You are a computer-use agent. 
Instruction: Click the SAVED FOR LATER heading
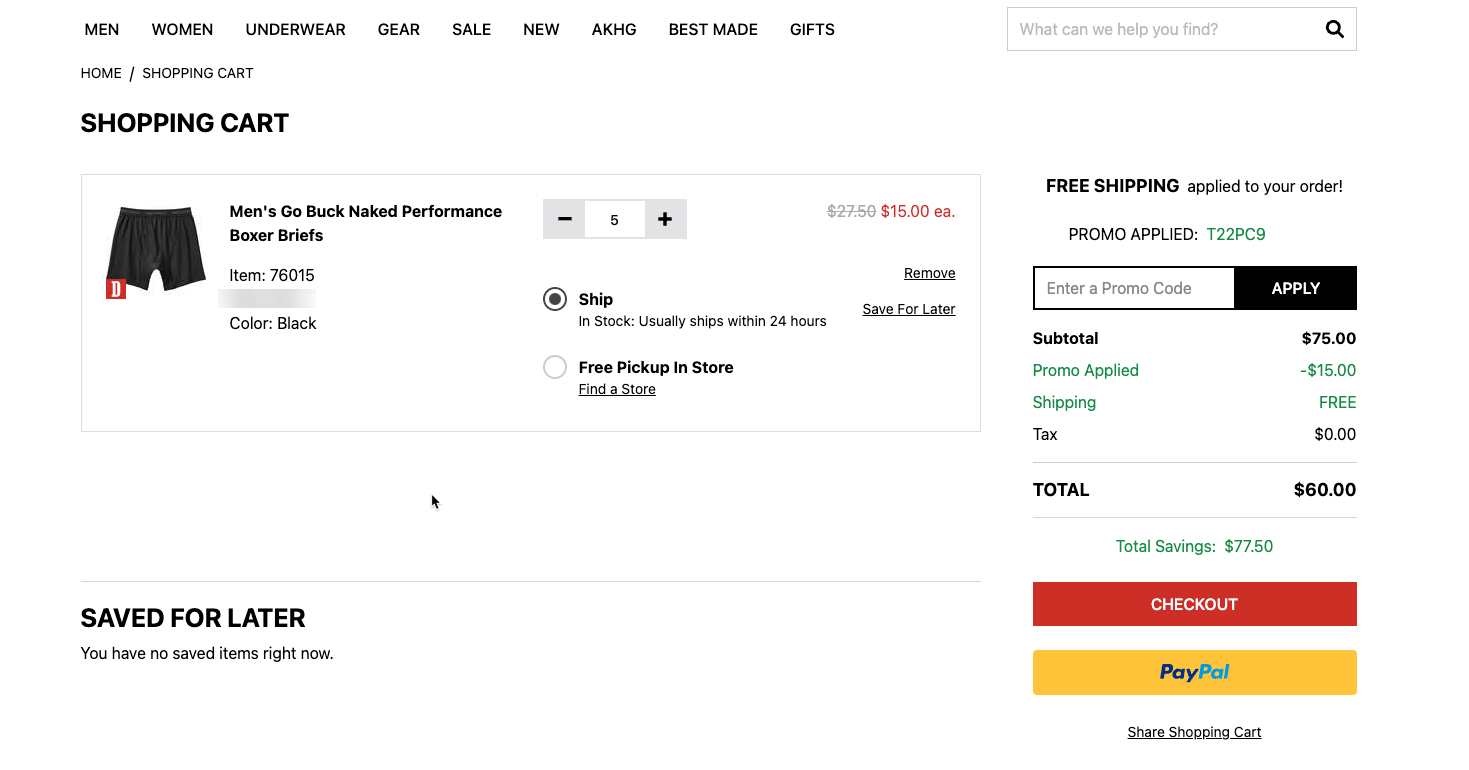(193, 618)
